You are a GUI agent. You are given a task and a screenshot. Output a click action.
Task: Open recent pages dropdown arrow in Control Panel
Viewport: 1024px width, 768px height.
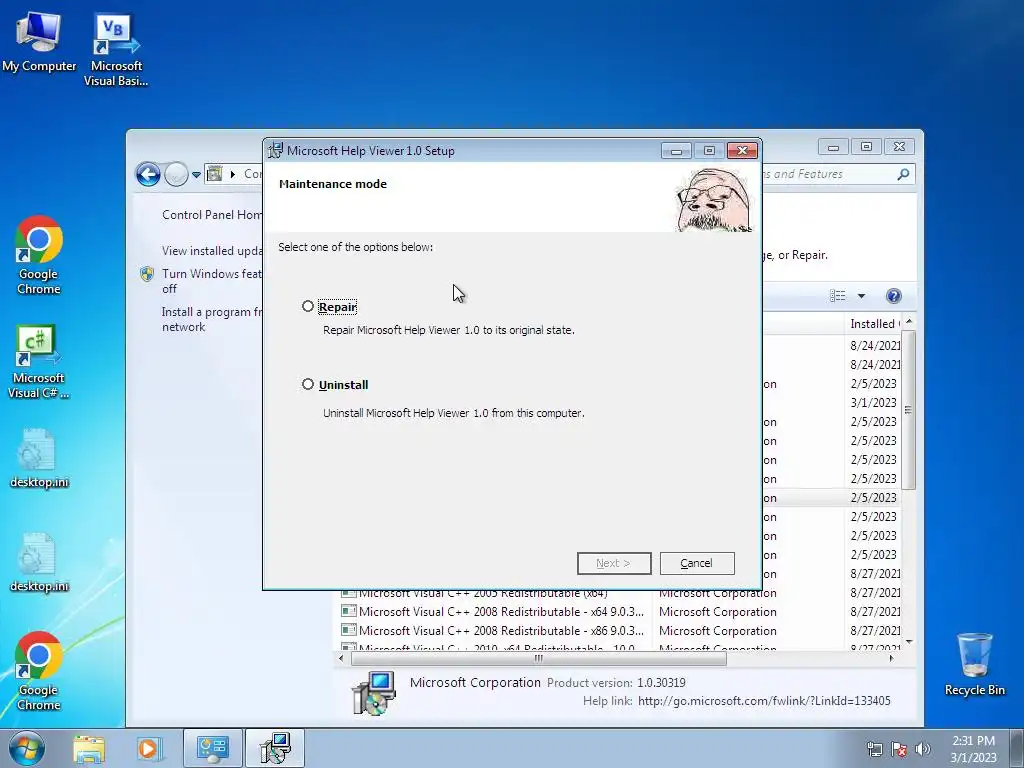(196, 175)
